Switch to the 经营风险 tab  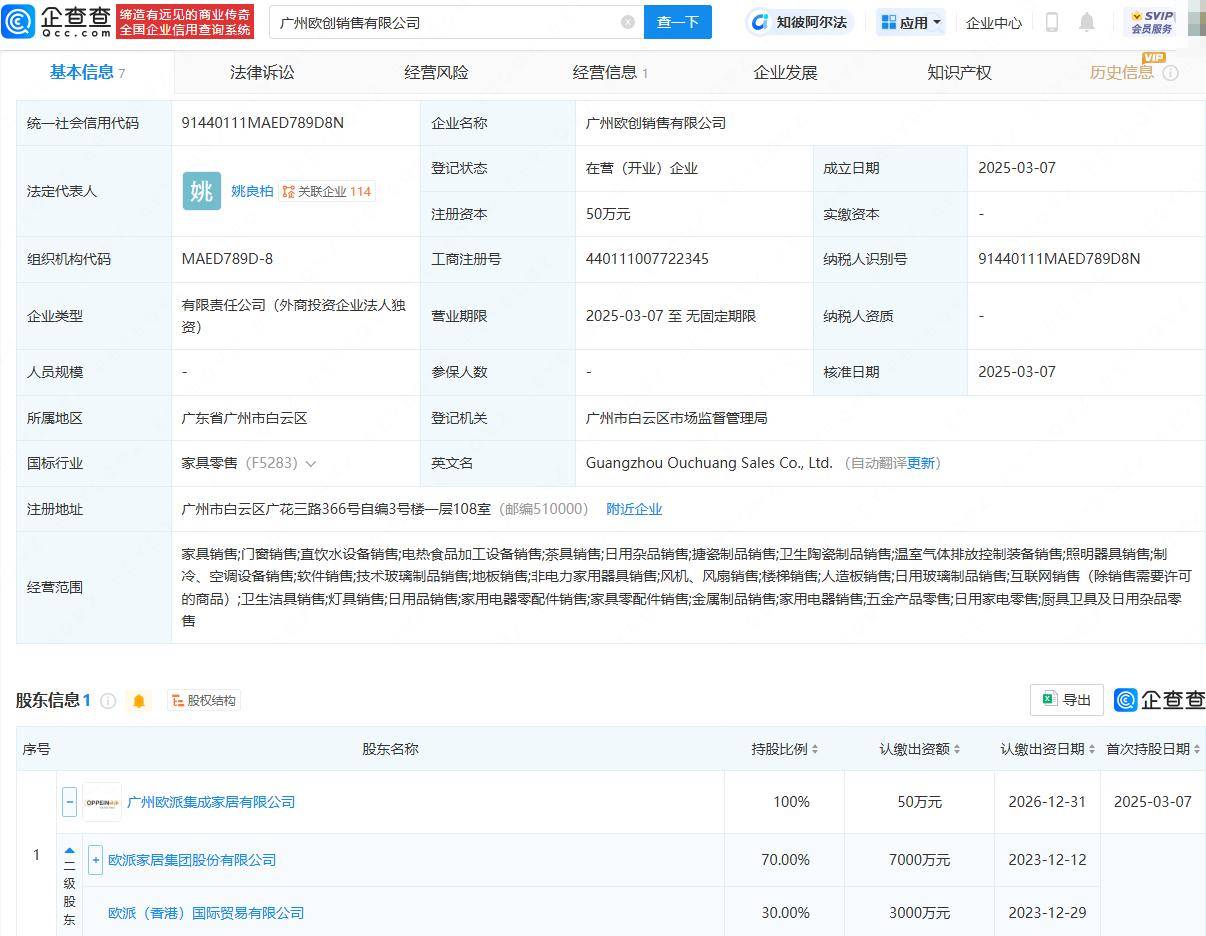(436, 72)
